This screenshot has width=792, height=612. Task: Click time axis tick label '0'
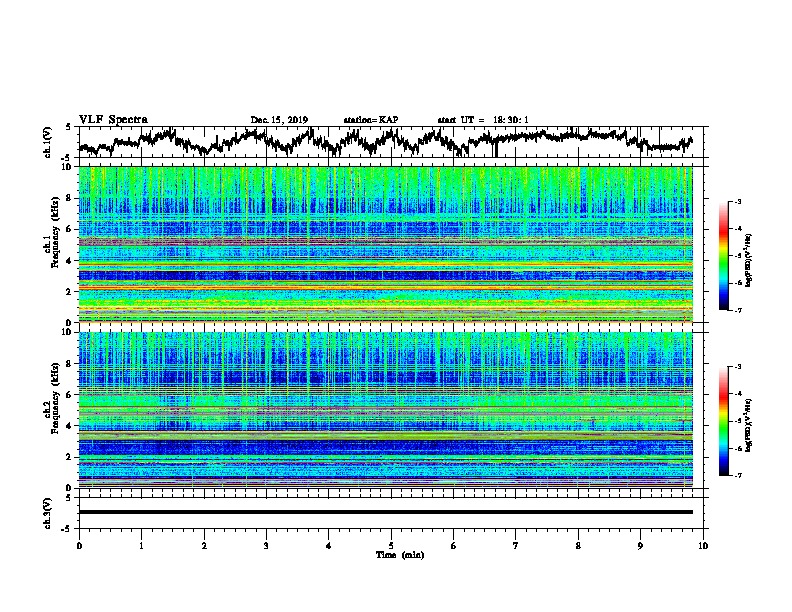pyautogui.click(x=79, y=546)
